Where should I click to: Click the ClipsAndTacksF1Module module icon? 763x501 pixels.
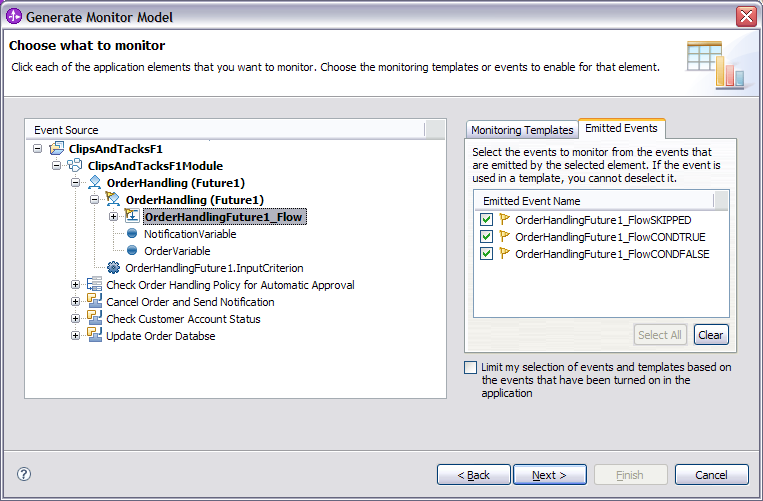75,165
